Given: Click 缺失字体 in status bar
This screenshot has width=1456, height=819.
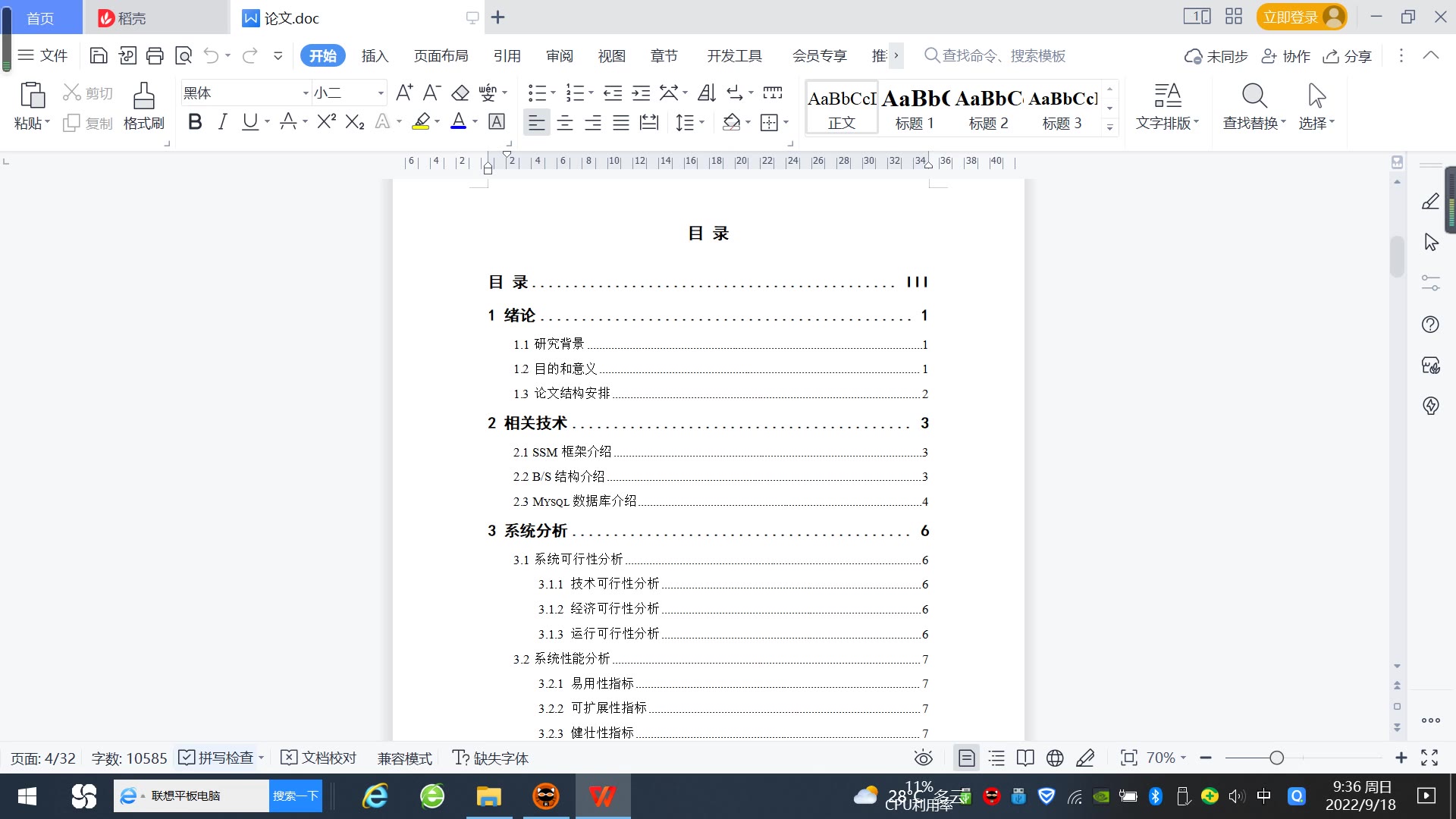Looking at the screenshot, I should 490,758.
